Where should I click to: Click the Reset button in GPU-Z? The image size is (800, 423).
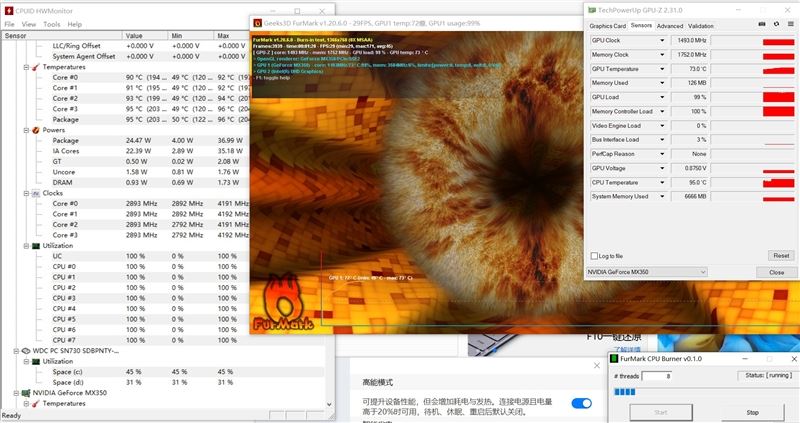(x=781, y=255)
